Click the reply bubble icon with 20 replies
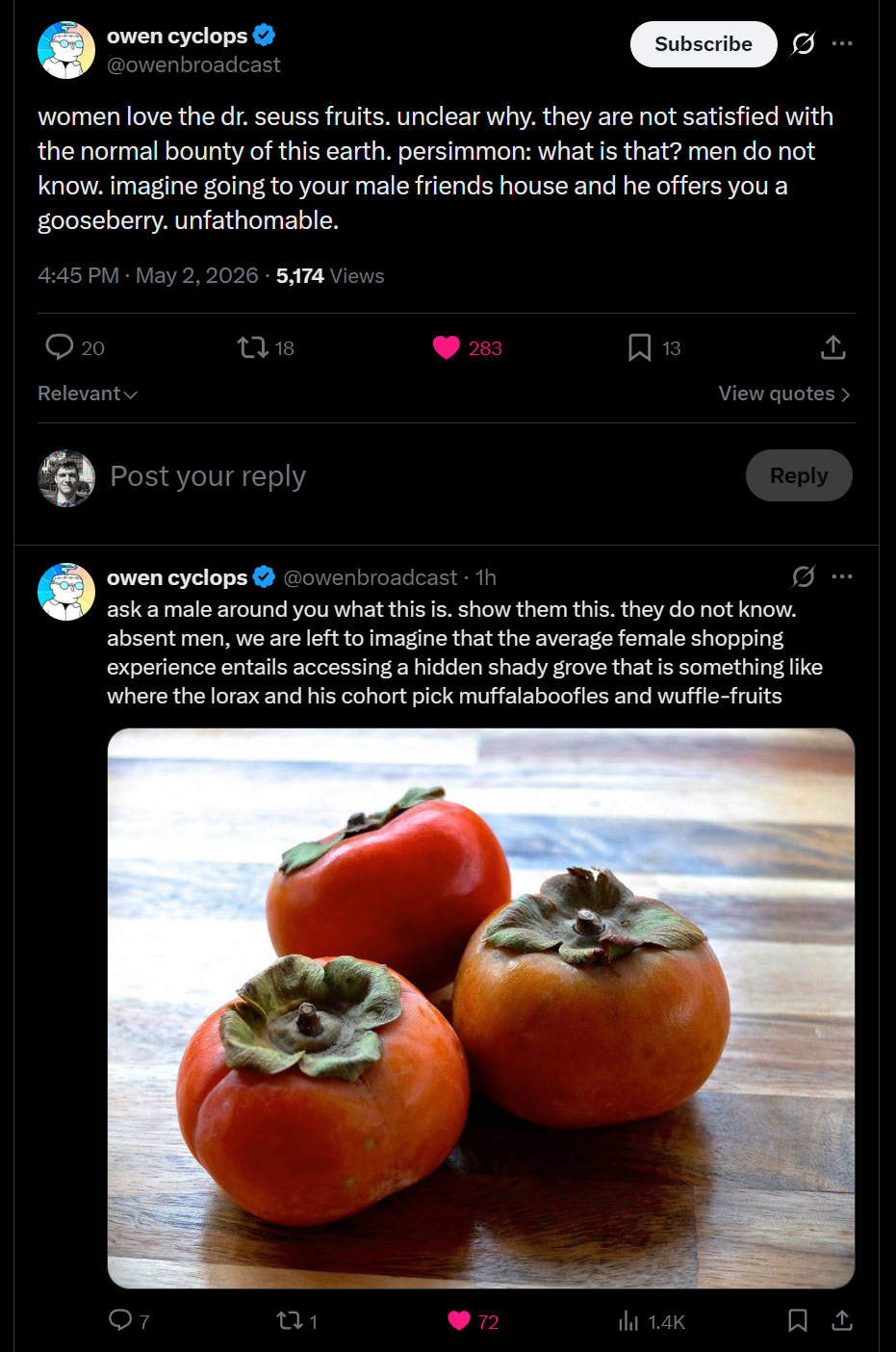The image size is (896, 1352). click(60, 347)
